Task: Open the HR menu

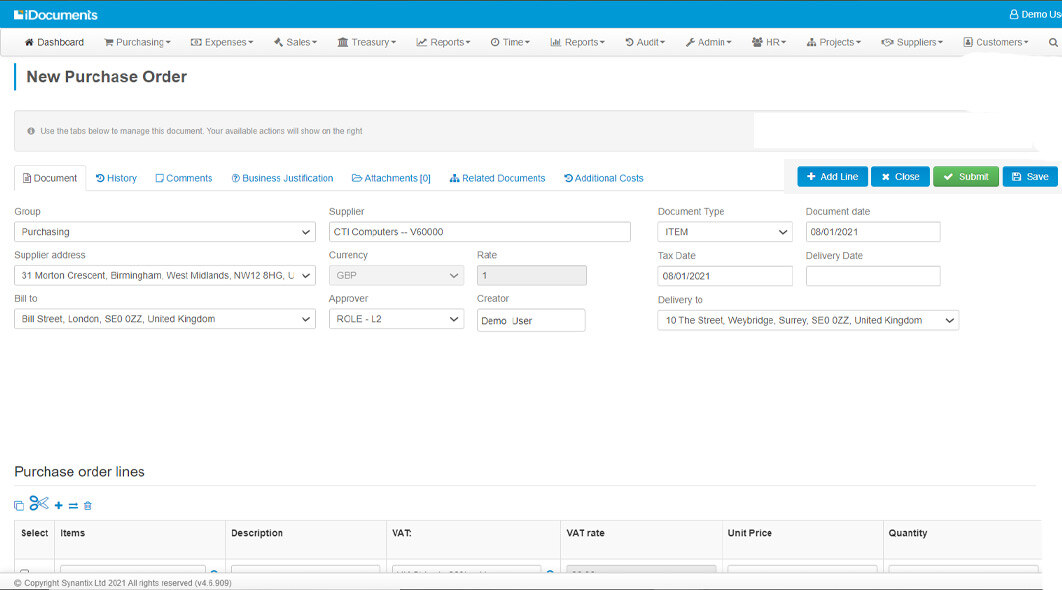Action: pos(769,42)
